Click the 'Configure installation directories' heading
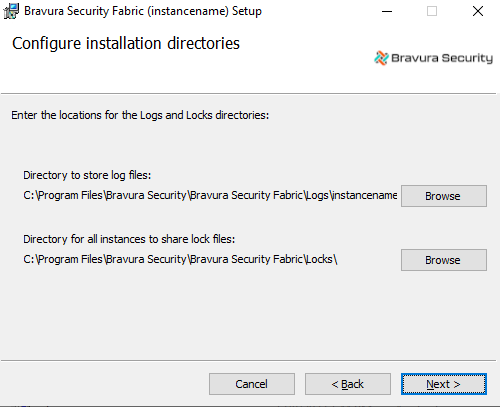This screenshot has width=500, height=407. [126, 44]
